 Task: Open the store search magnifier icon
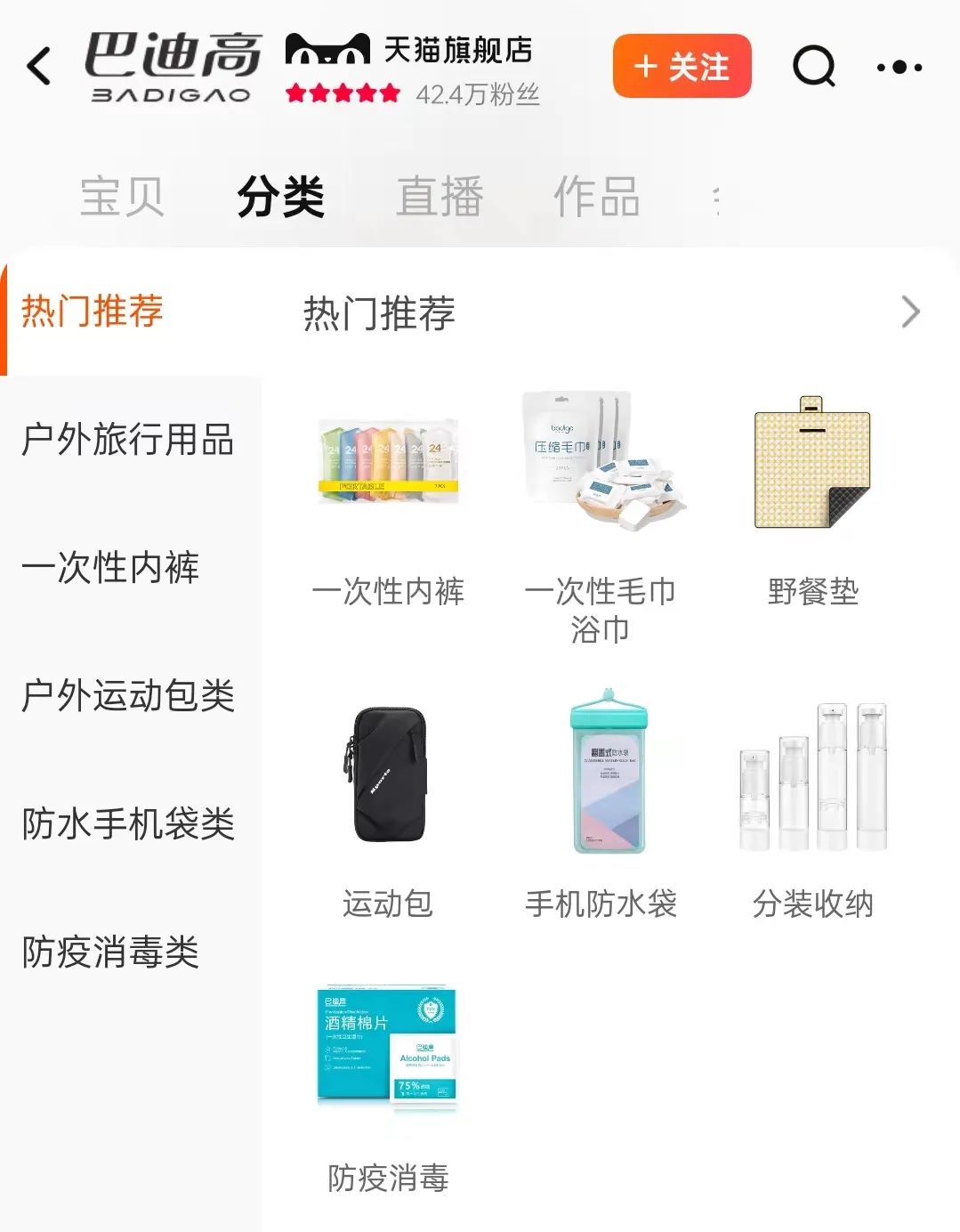814,66
